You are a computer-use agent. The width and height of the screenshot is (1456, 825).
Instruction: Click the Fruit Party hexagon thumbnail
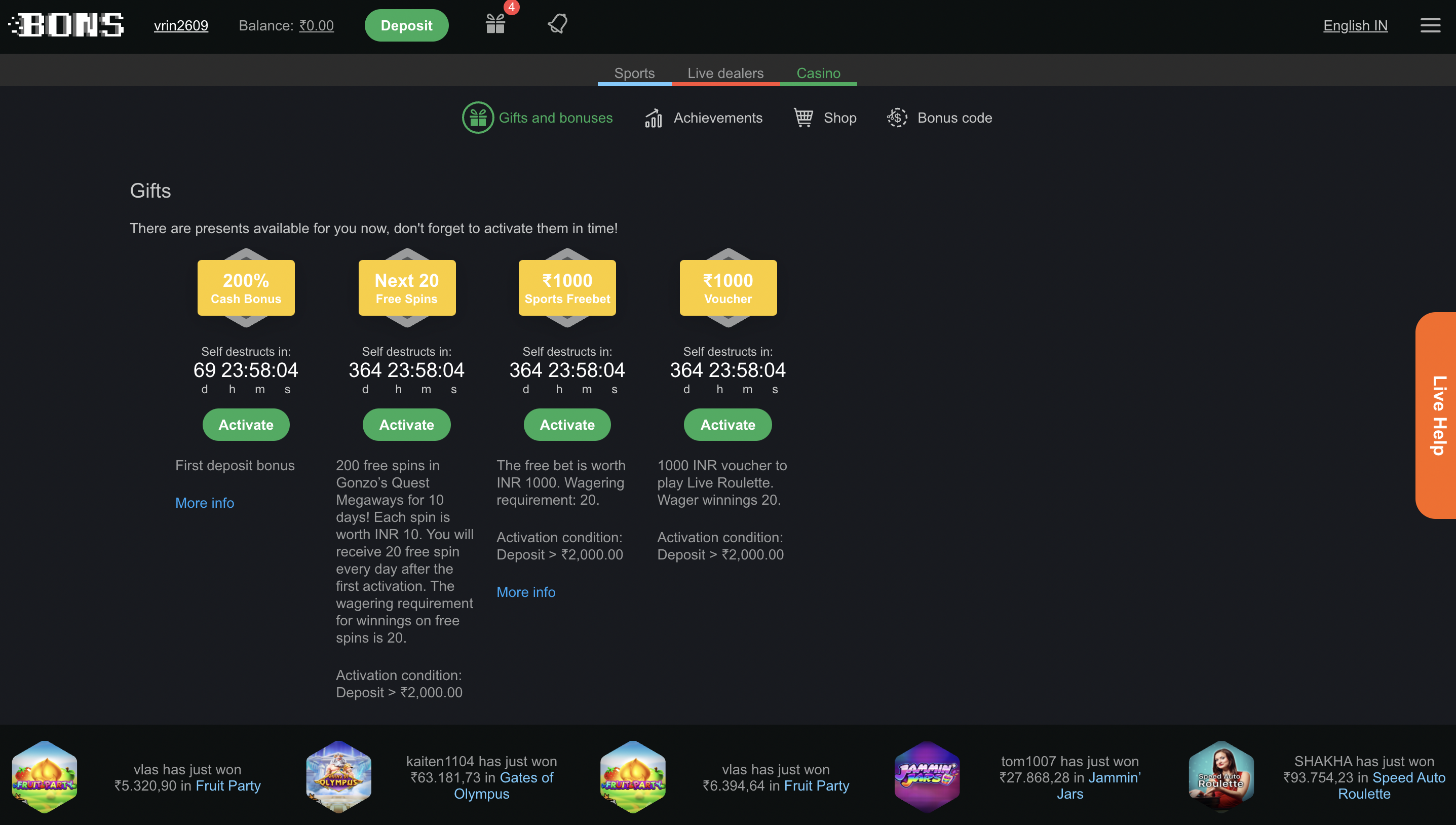click(x=44, y=777)
